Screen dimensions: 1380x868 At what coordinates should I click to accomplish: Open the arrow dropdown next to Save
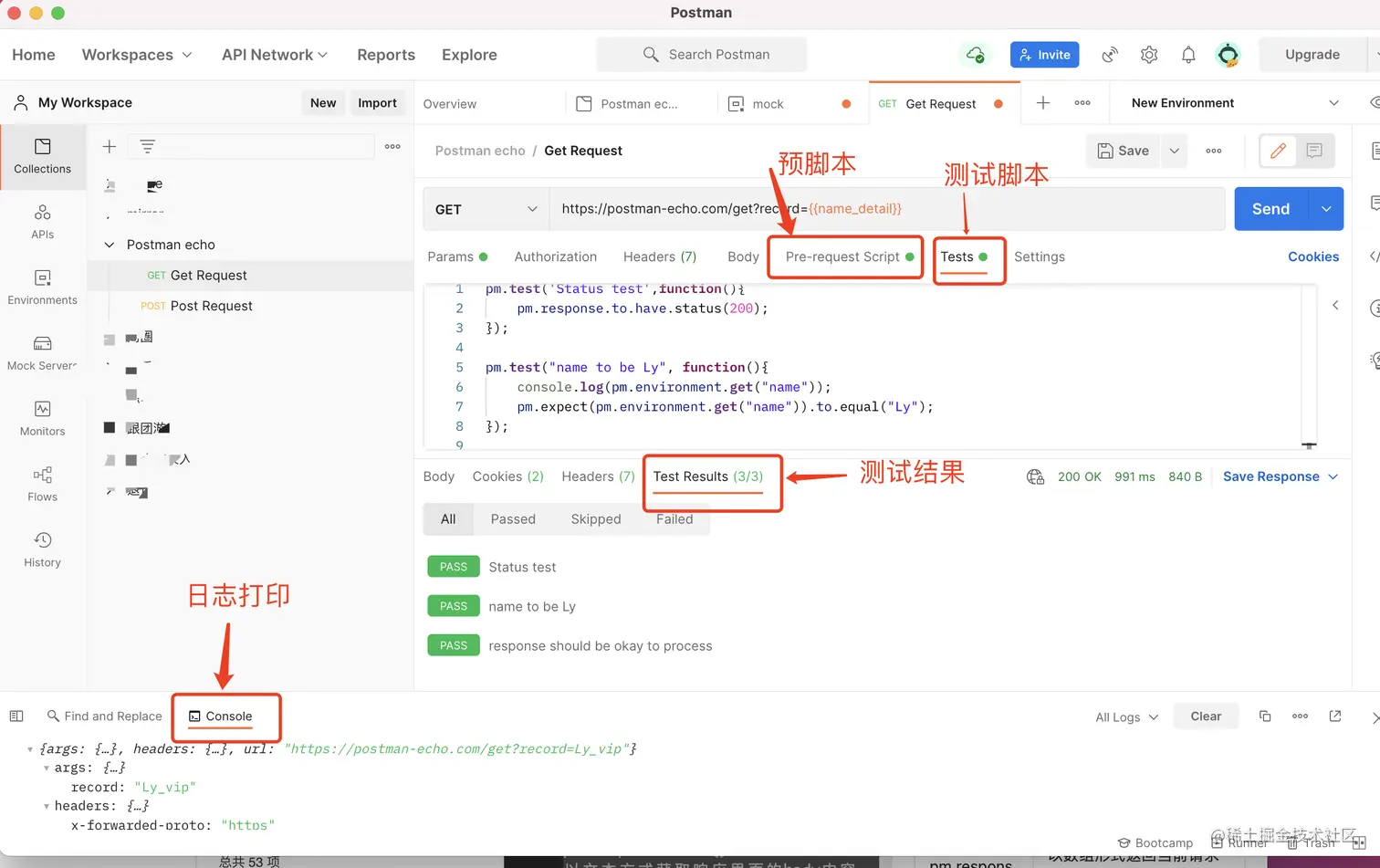[1175, 151]
